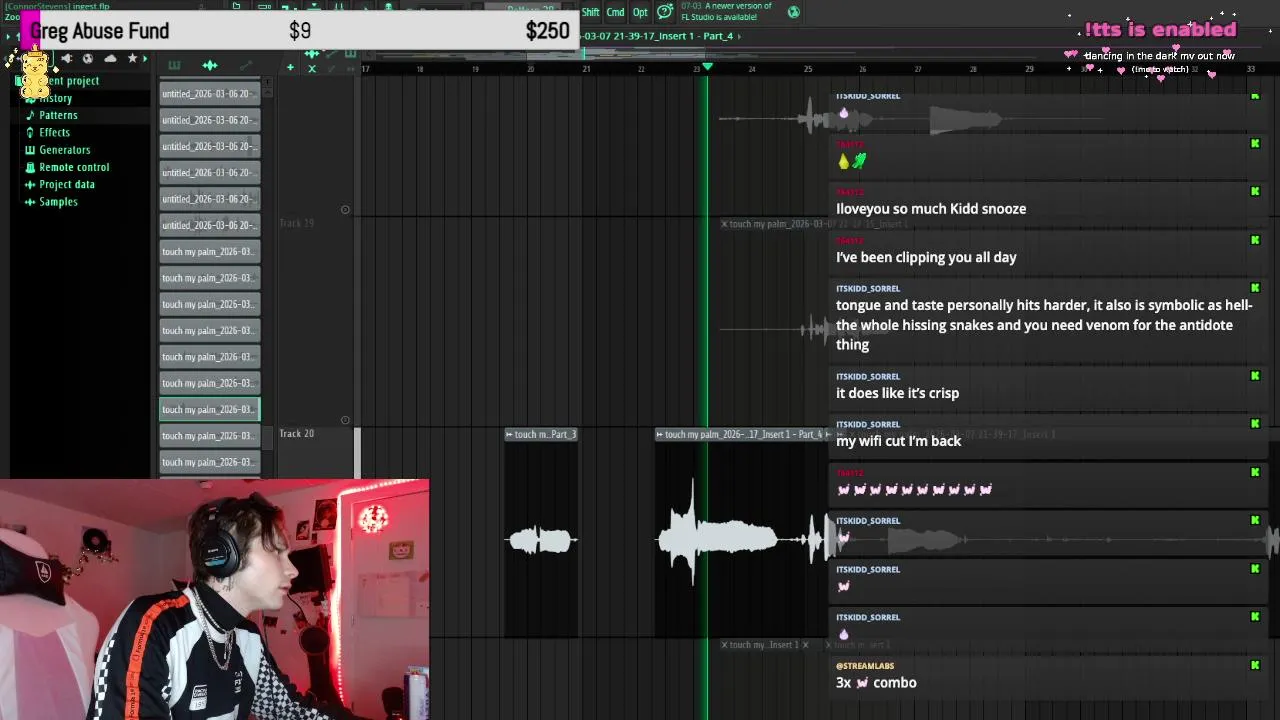Click bar 18 on the playlist ruler
This screenshot has height=720, width=1280.
click(x=420, y=69)
